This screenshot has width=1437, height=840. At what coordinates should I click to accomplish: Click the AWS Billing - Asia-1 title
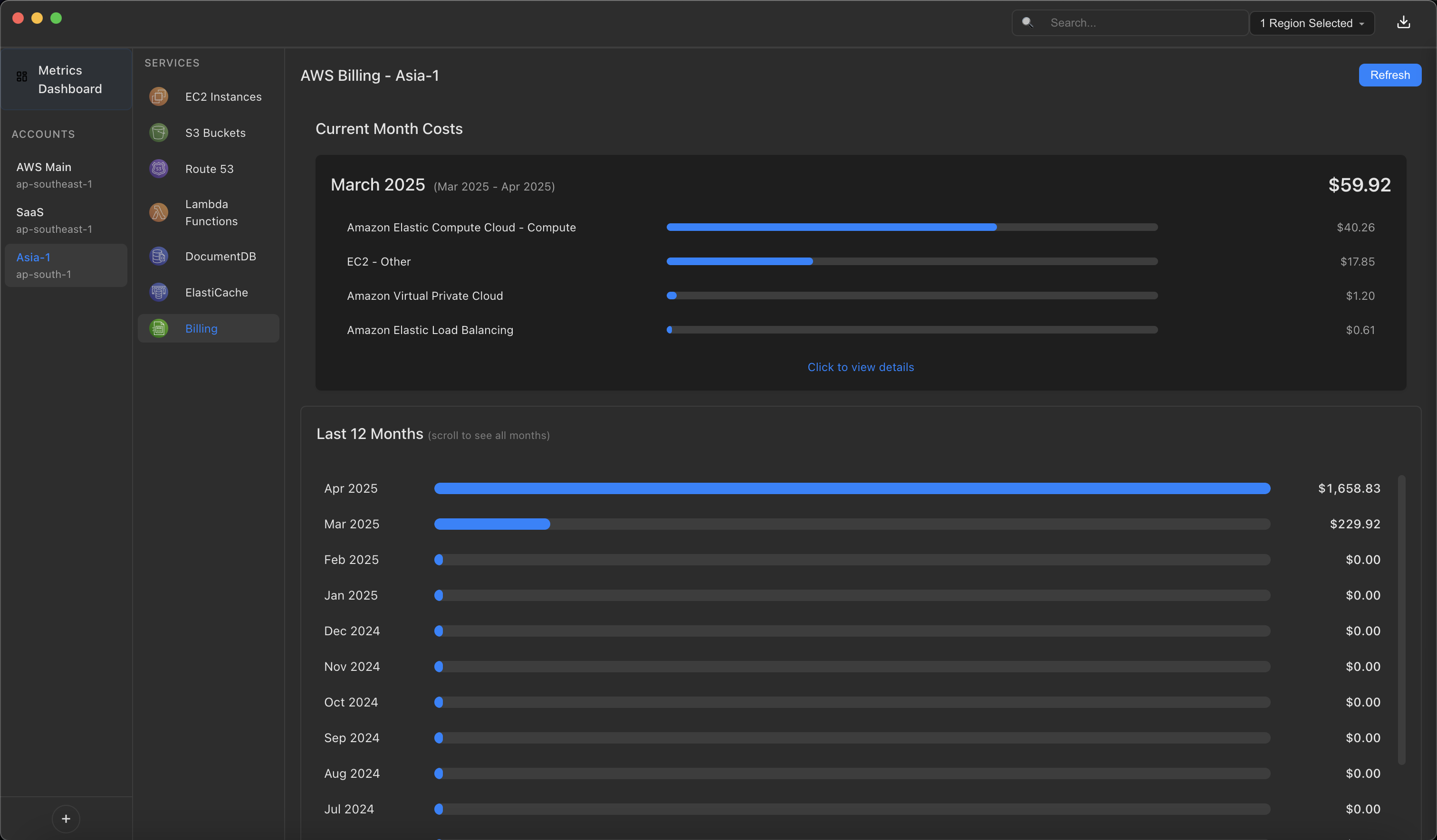pos(370,75)
